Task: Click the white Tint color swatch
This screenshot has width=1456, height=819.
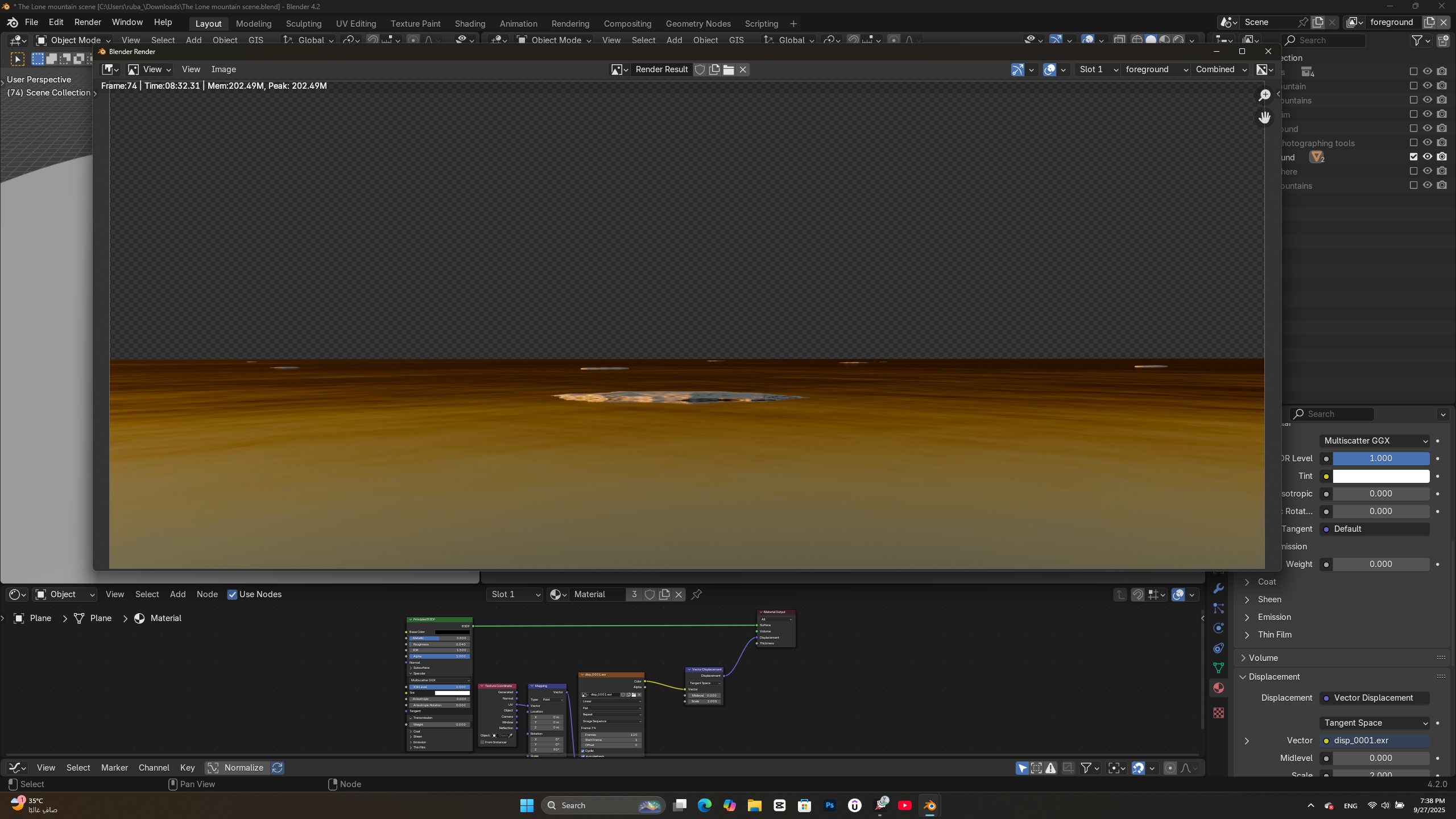Action: coord(1381,476)
